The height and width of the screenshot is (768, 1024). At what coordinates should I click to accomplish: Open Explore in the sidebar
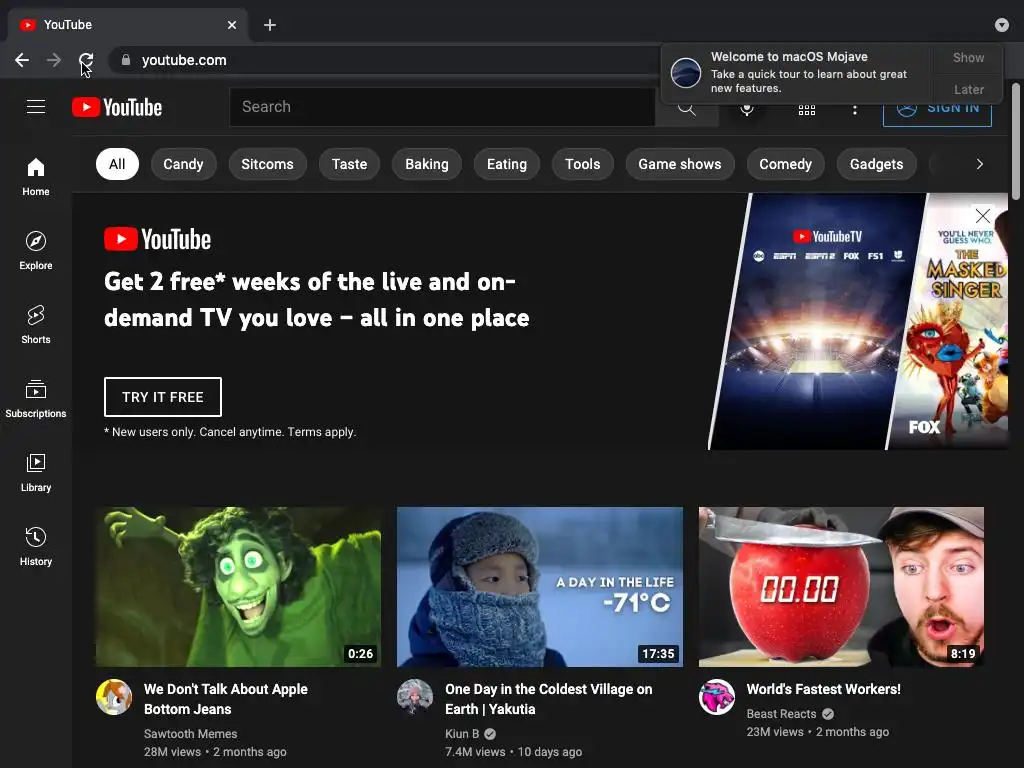(x=36, y=251)
